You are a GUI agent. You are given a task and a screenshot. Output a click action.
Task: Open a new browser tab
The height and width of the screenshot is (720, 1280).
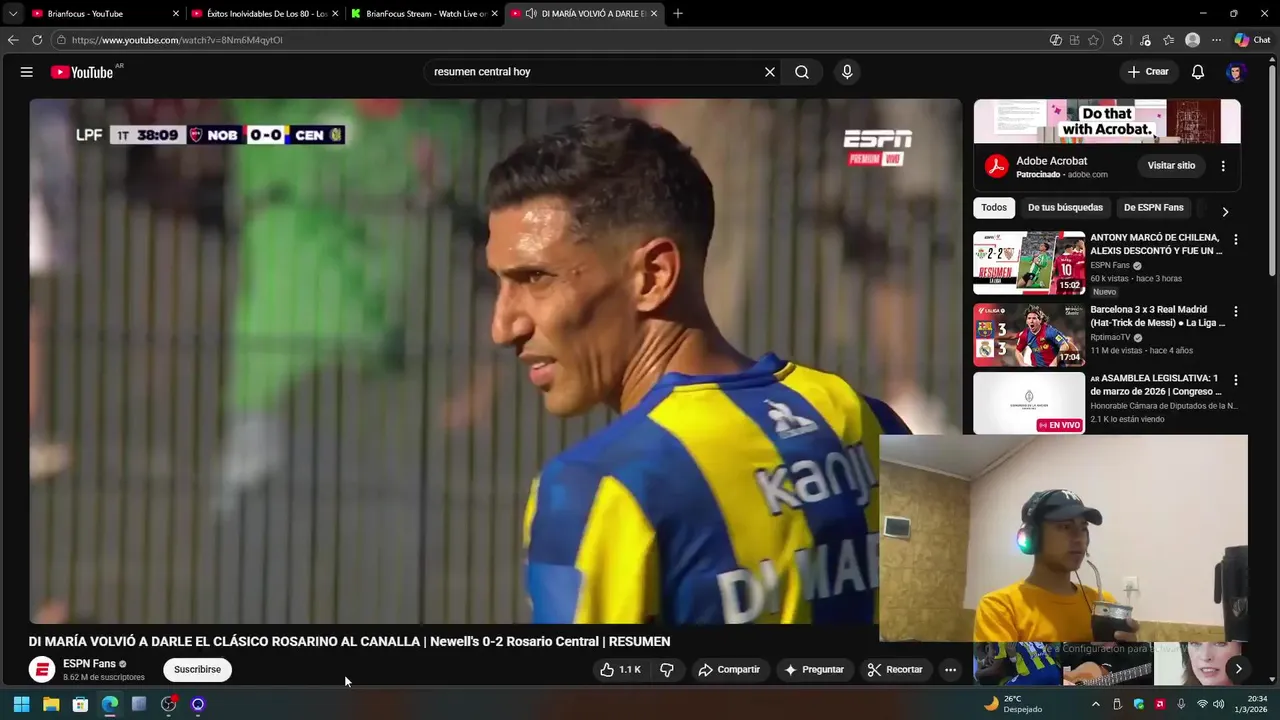678,14
